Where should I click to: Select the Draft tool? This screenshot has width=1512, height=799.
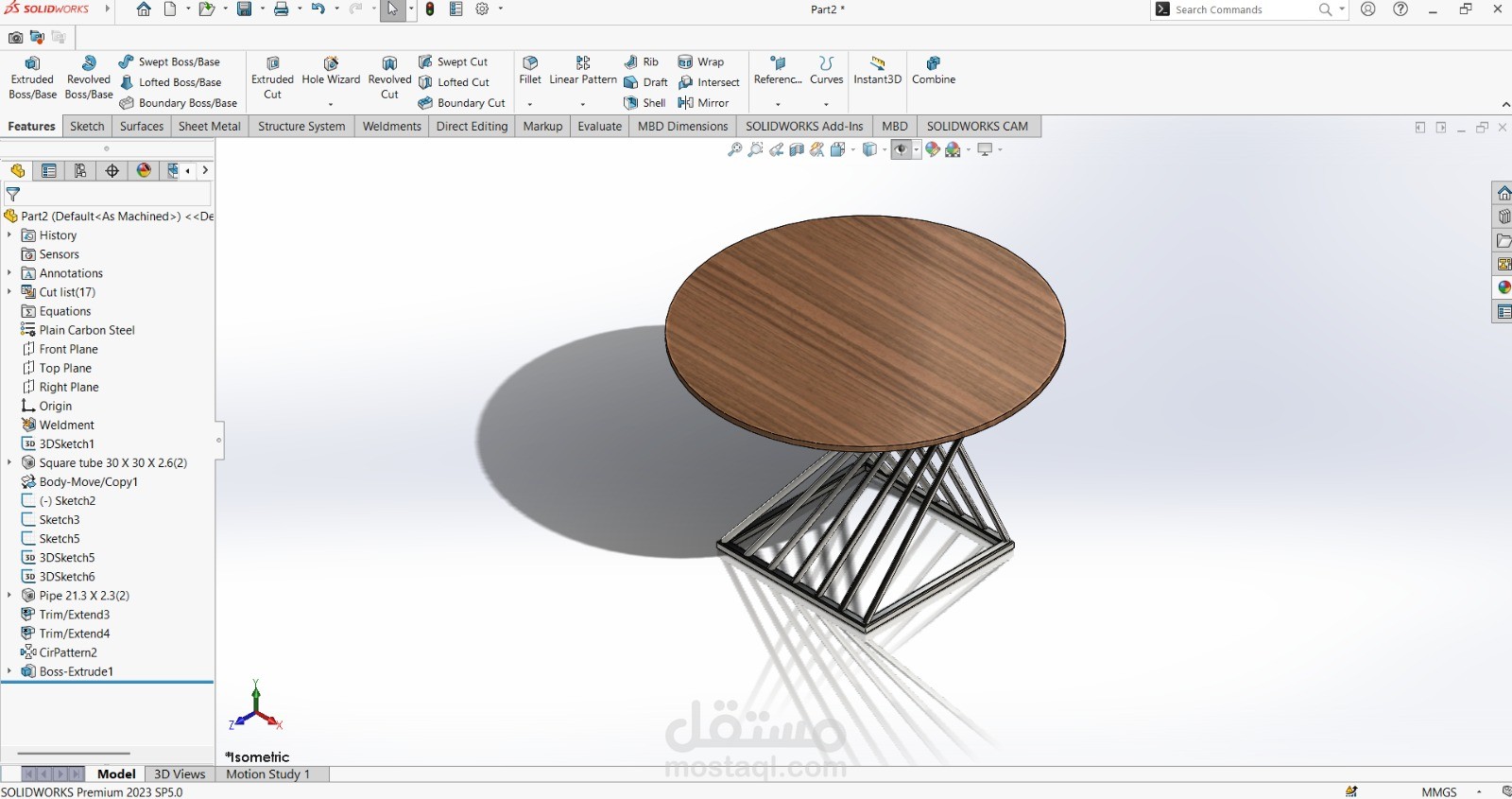click(645, 82)
